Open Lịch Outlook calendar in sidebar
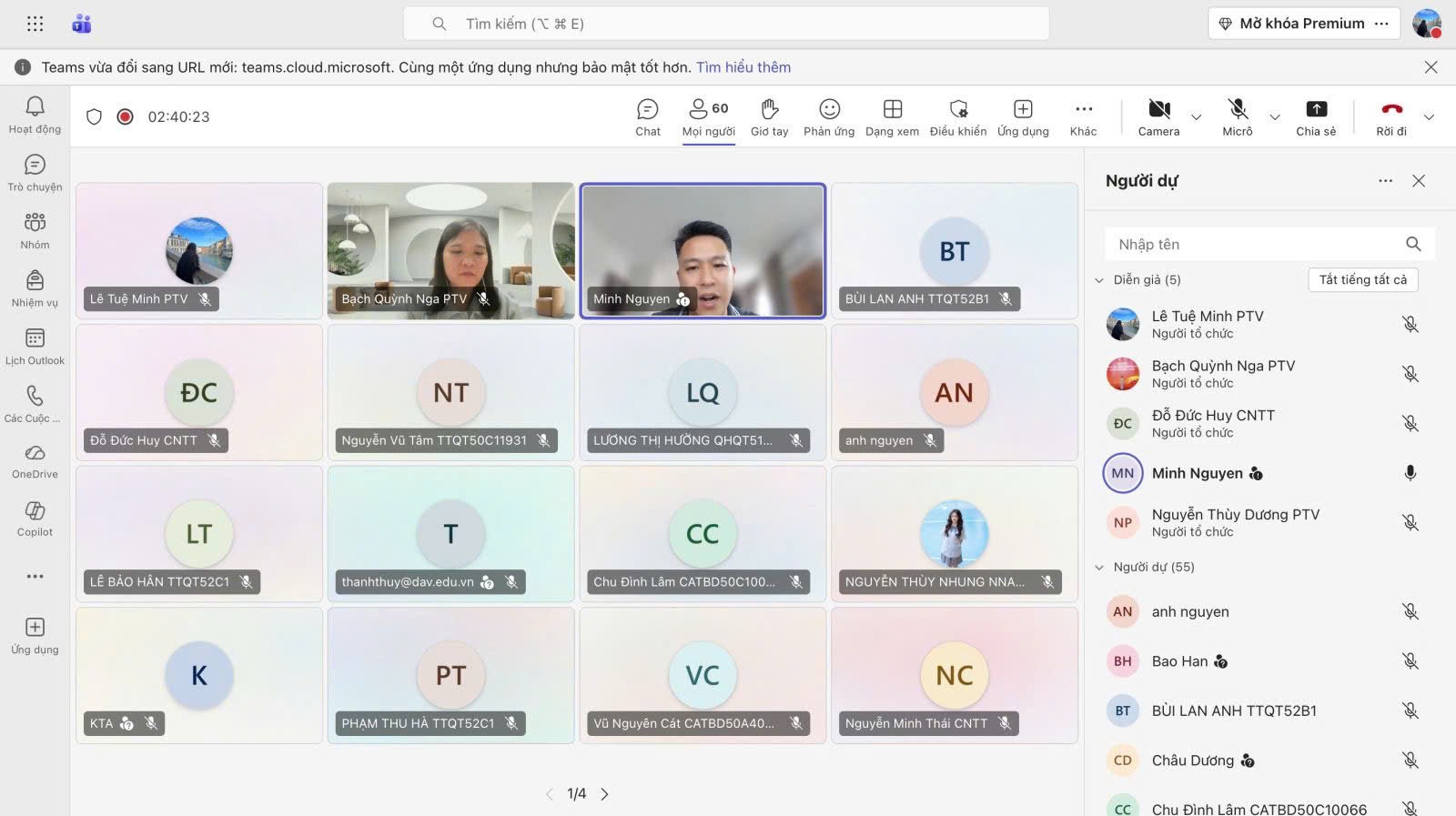Viewport: 1456px width, 816px height. 35,347
